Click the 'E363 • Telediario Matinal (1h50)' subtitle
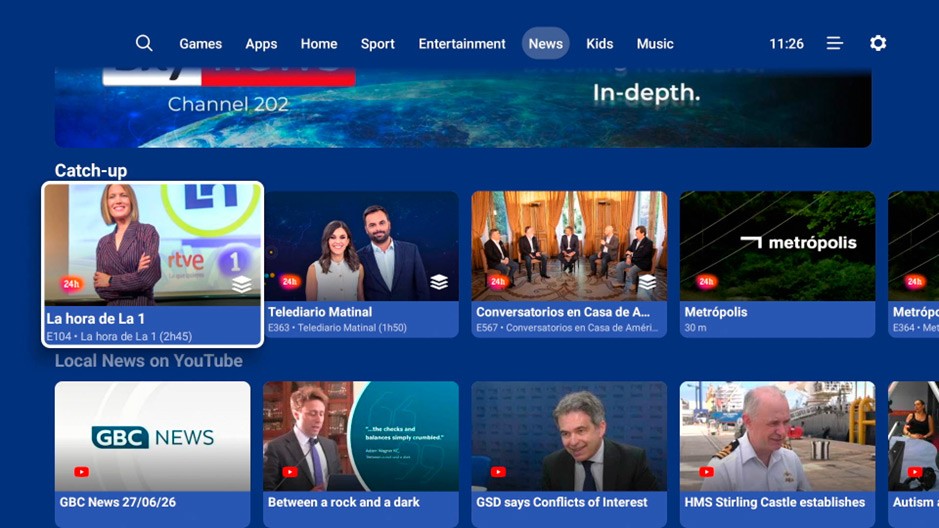This screenshot has width=939, height=528. (x=337, y=327)
